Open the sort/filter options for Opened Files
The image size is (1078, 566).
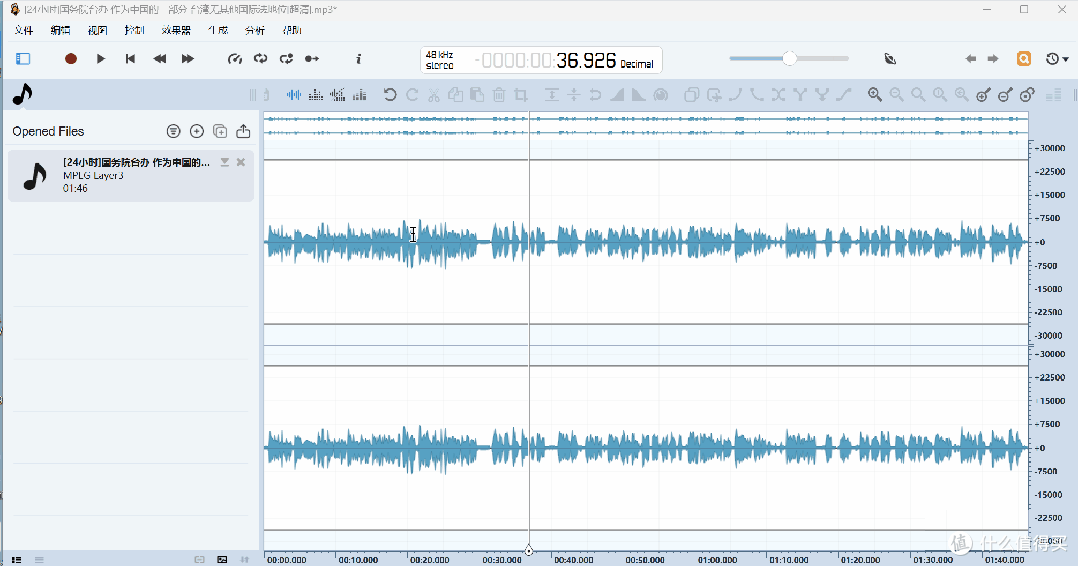coord(173,131)
